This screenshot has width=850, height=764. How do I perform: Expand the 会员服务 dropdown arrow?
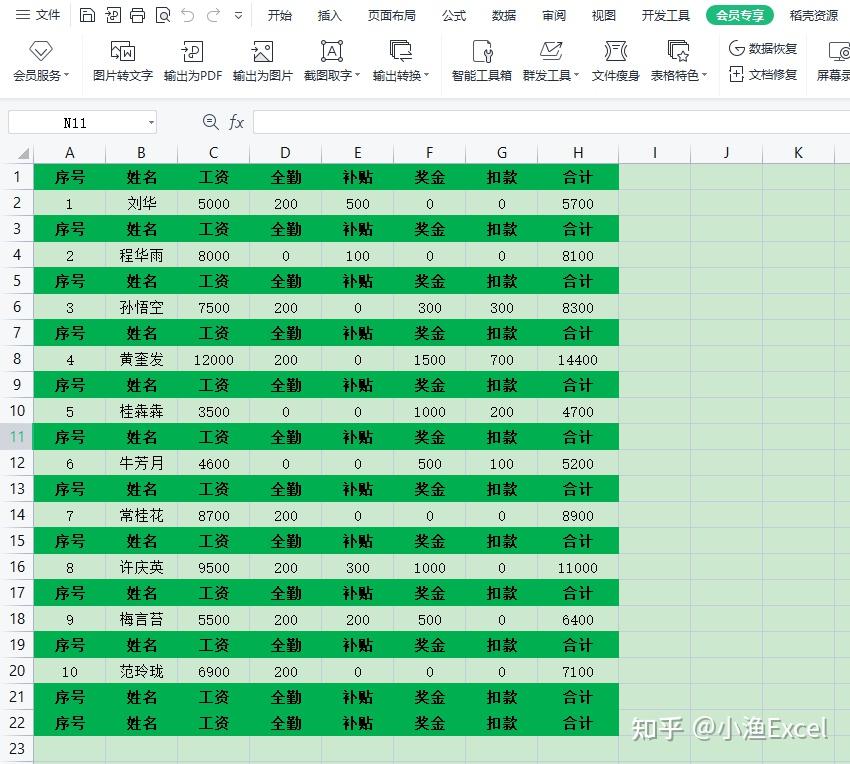click(x=67, y=75)
